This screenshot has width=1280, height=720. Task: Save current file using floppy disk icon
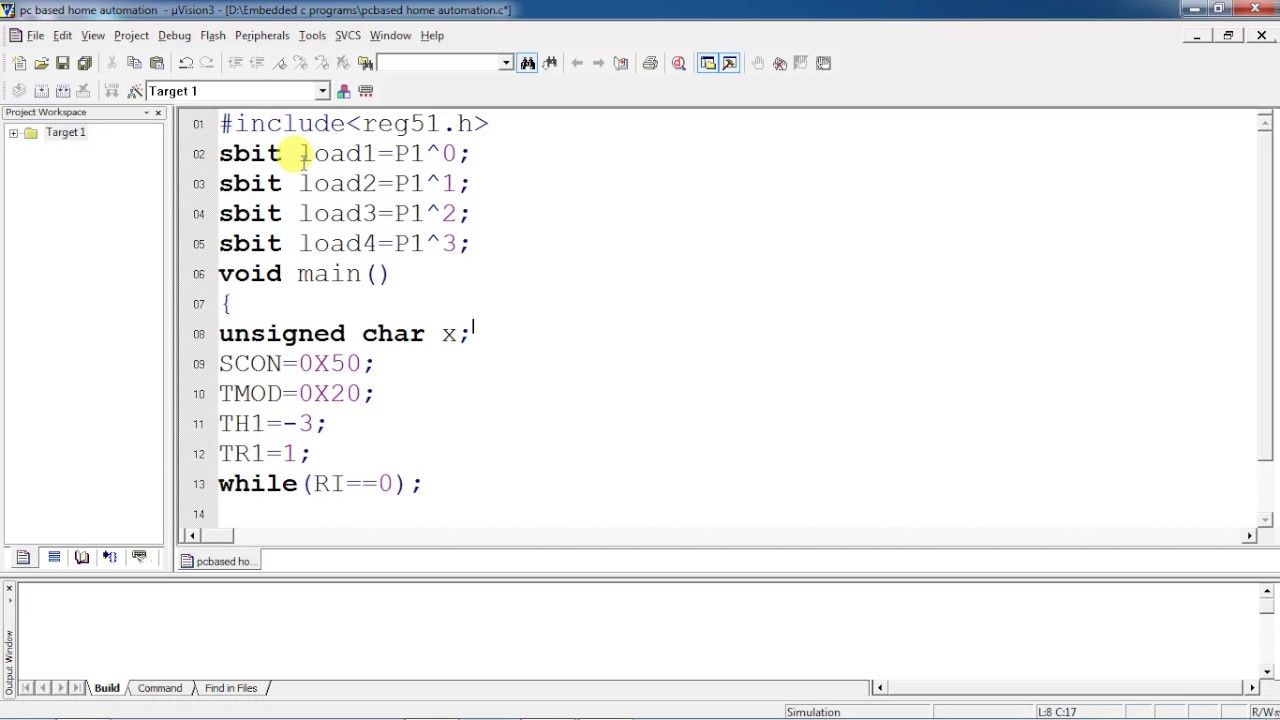click(x=62, y=63)
